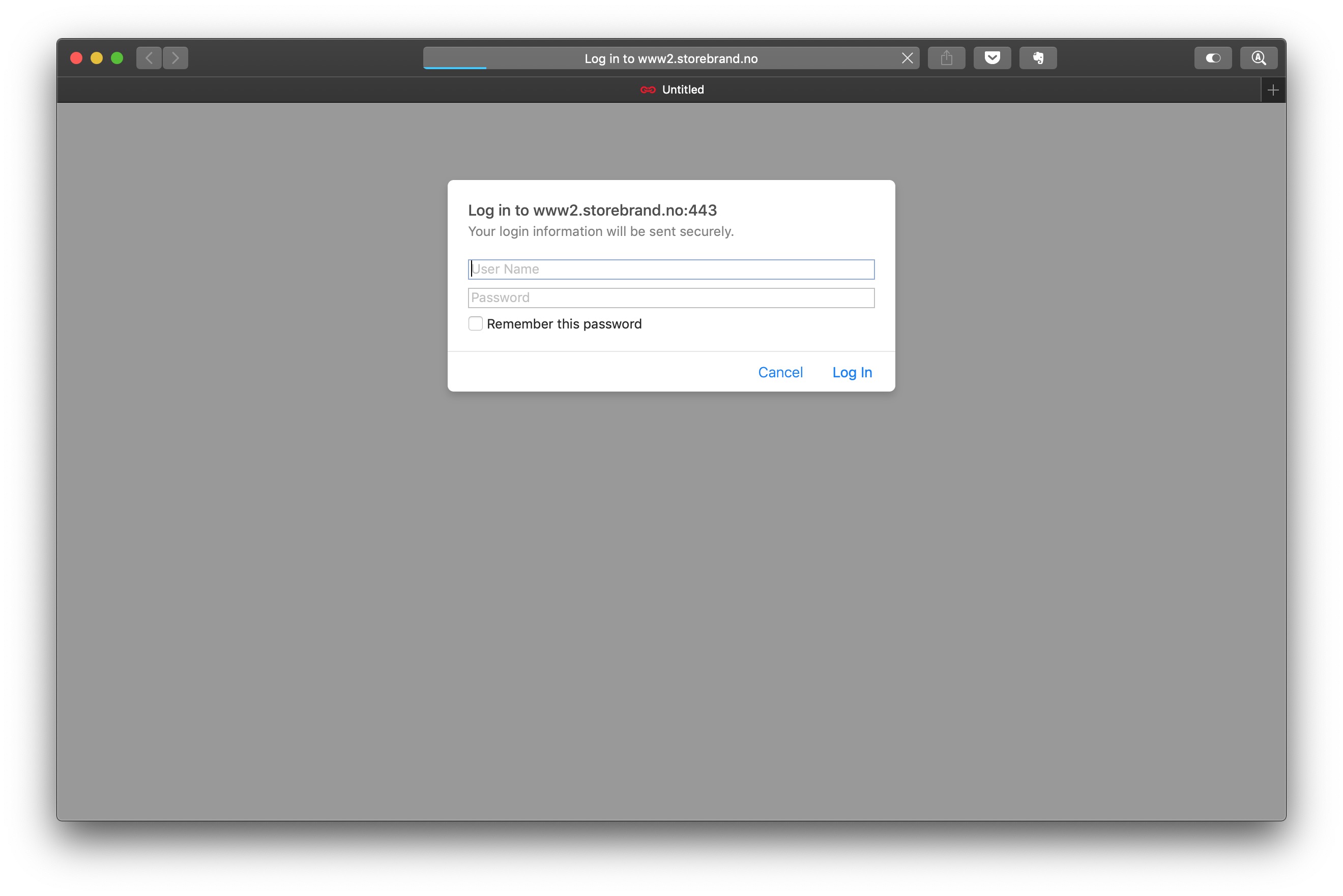Focus the Password field
This screenshot has height=896, width=1343.
(x=671, y=297)
